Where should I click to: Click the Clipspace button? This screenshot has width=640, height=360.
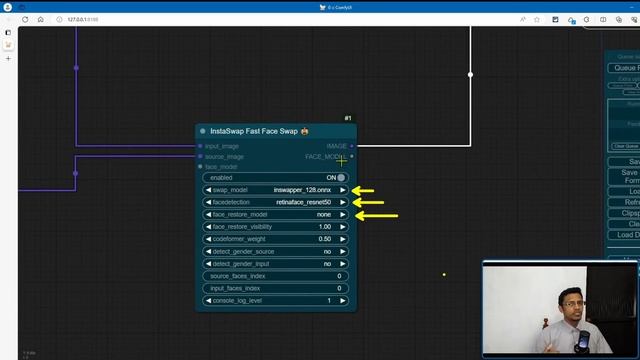click(624, 213)
